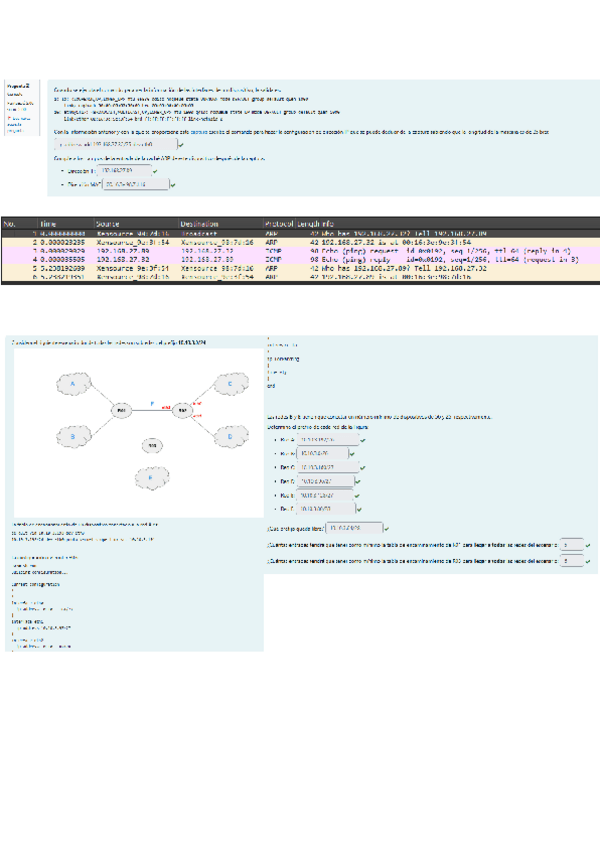Click the green checkmark next to Red A field
This screenshot has width=600, height=848.
click(x=362, y=440)
